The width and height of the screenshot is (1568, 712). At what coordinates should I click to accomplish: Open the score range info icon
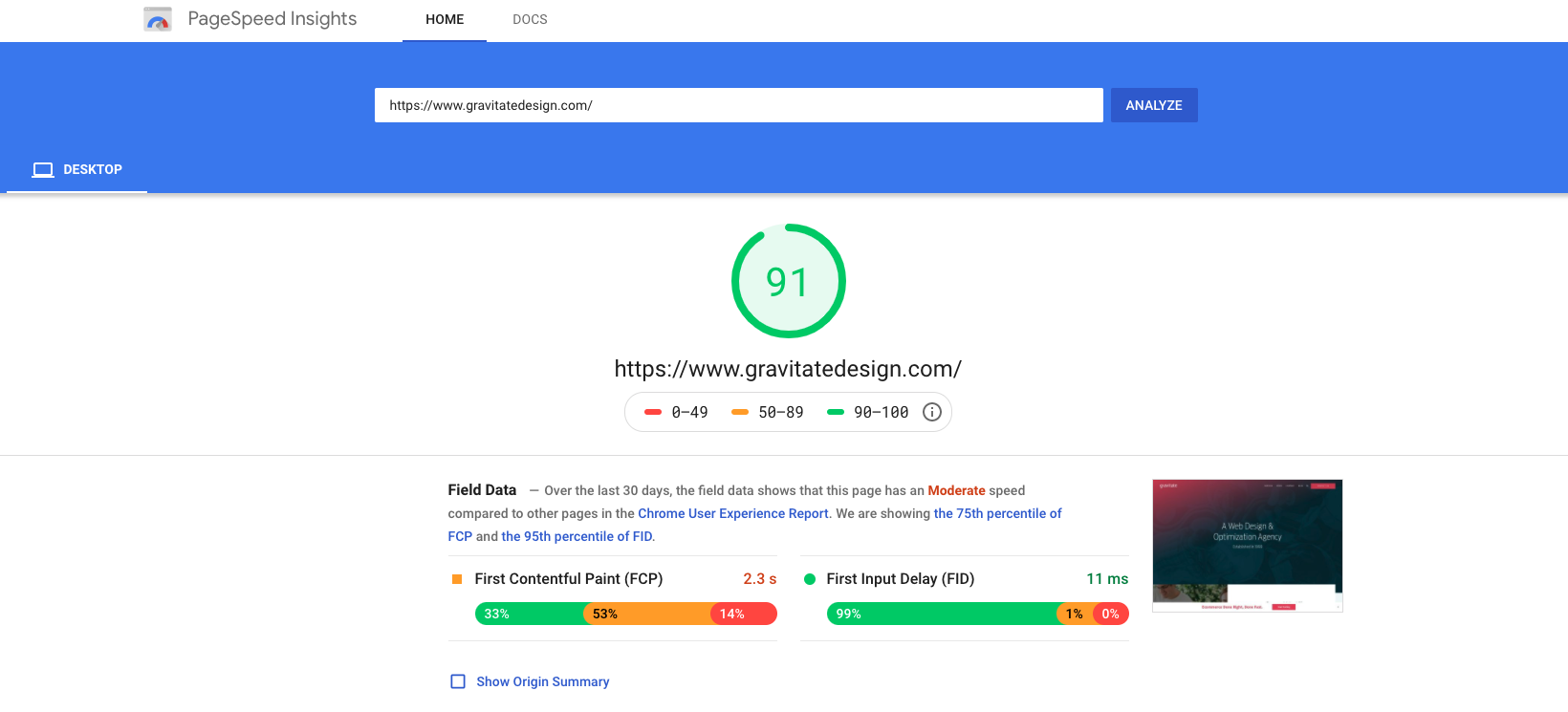point(932,412)
